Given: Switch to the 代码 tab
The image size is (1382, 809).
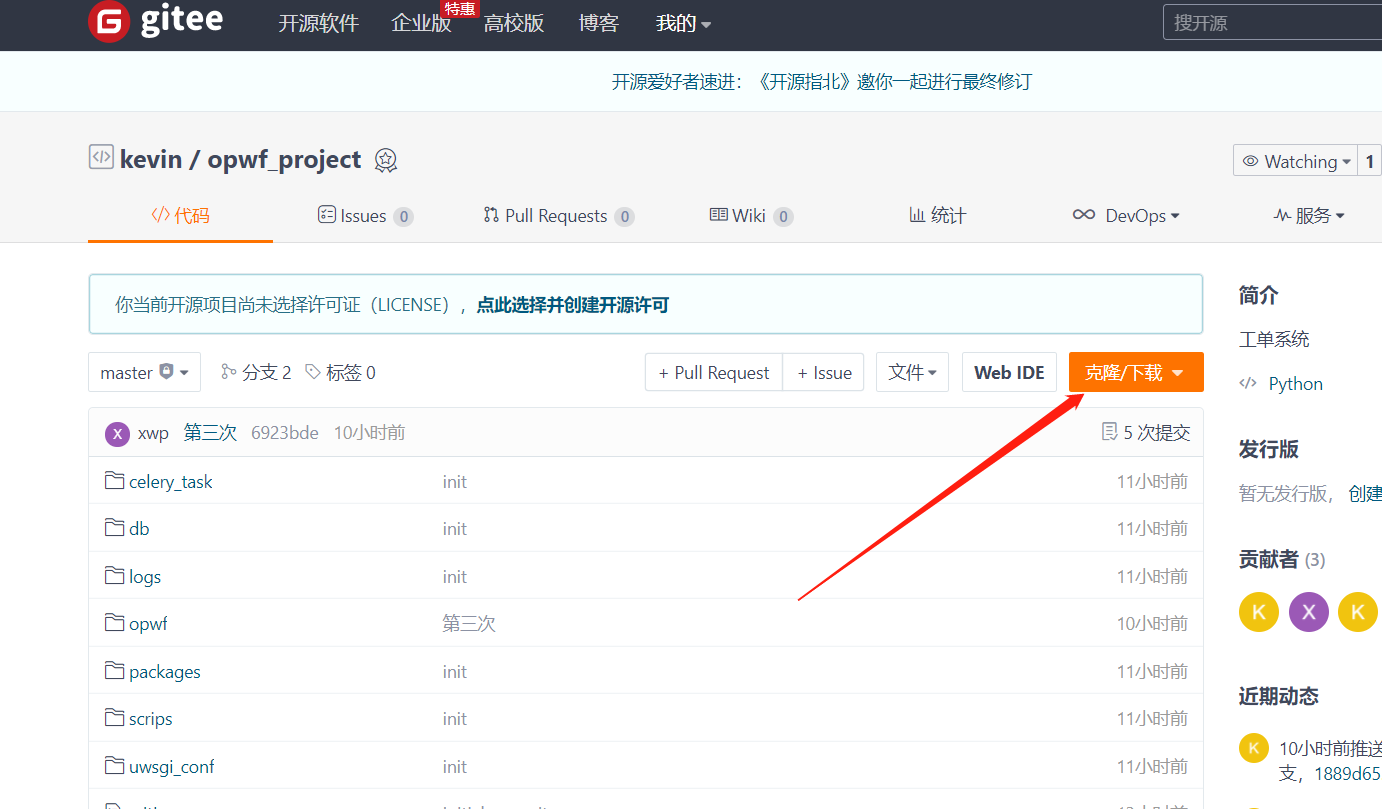Looking at the screenshot, I should click(180, 215).
